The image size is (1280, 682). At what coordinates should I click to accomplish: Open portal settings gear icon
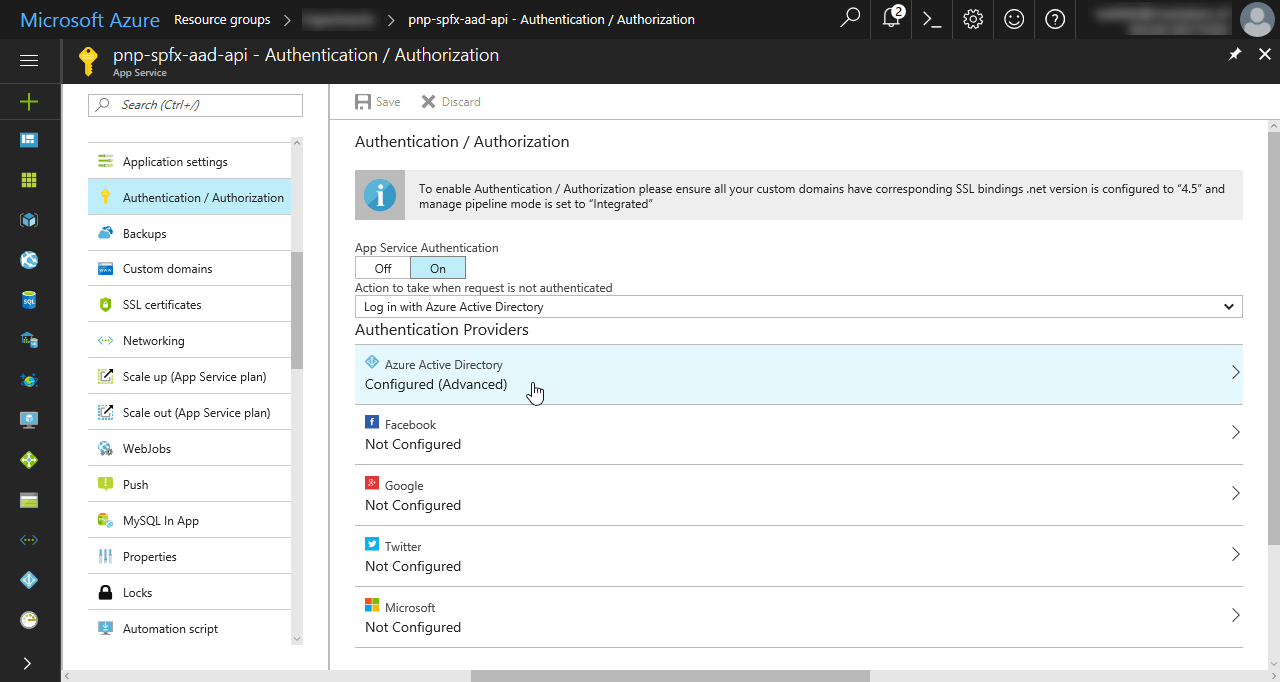click(x=973, y=19)
